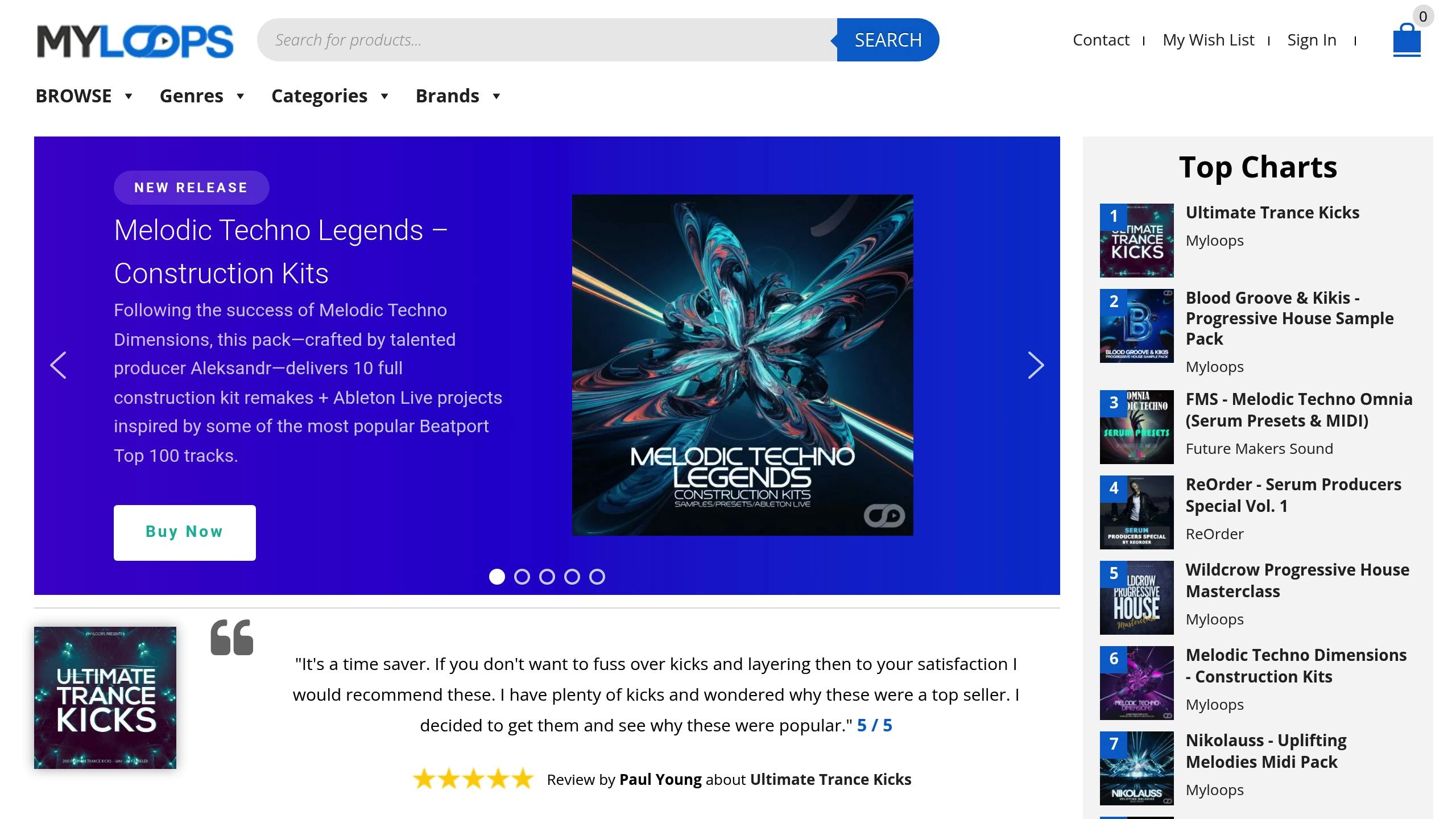Click reviewer name Paul Young

660,779
